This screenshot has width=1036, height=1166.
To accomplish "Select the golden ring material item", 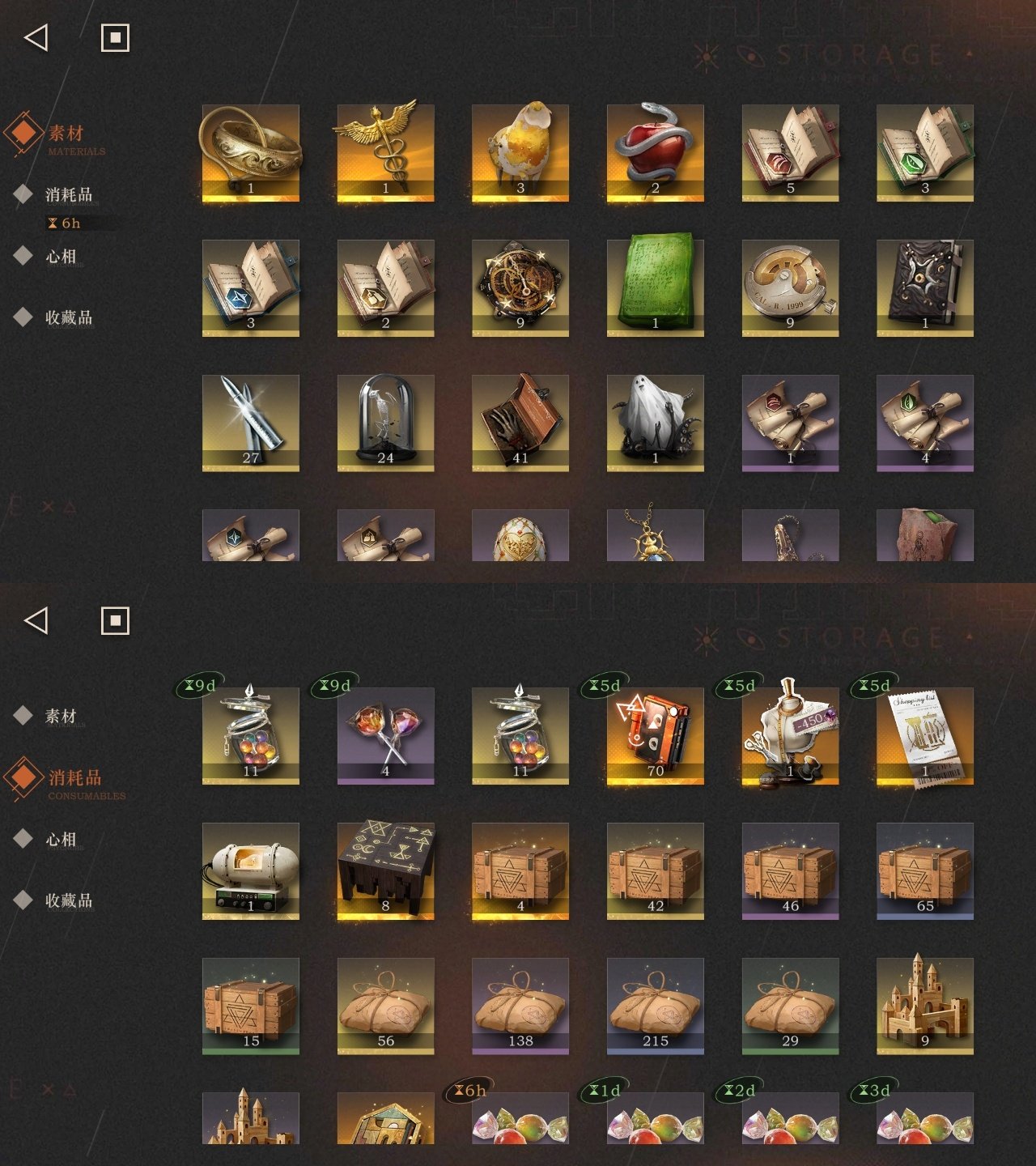I will (x=251, y=153).
